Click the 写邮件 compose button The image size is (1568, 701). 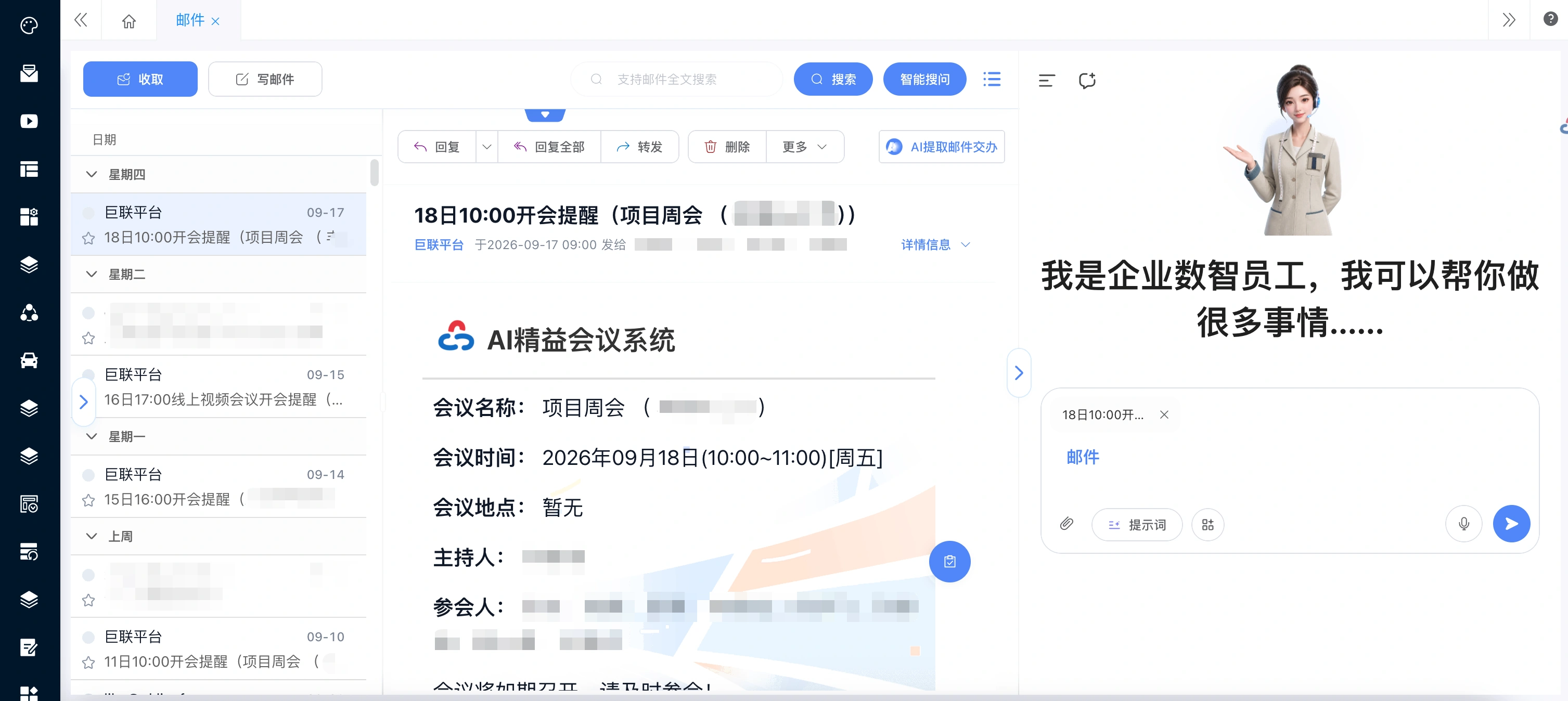click(x=265, y=79)
